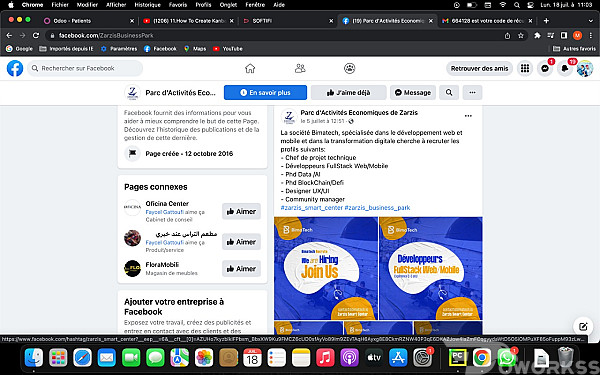The height and width of the screenshot is (375, 600).
Task: Switch to the Odoo - Patients tab
Action: tap(89, 21)
